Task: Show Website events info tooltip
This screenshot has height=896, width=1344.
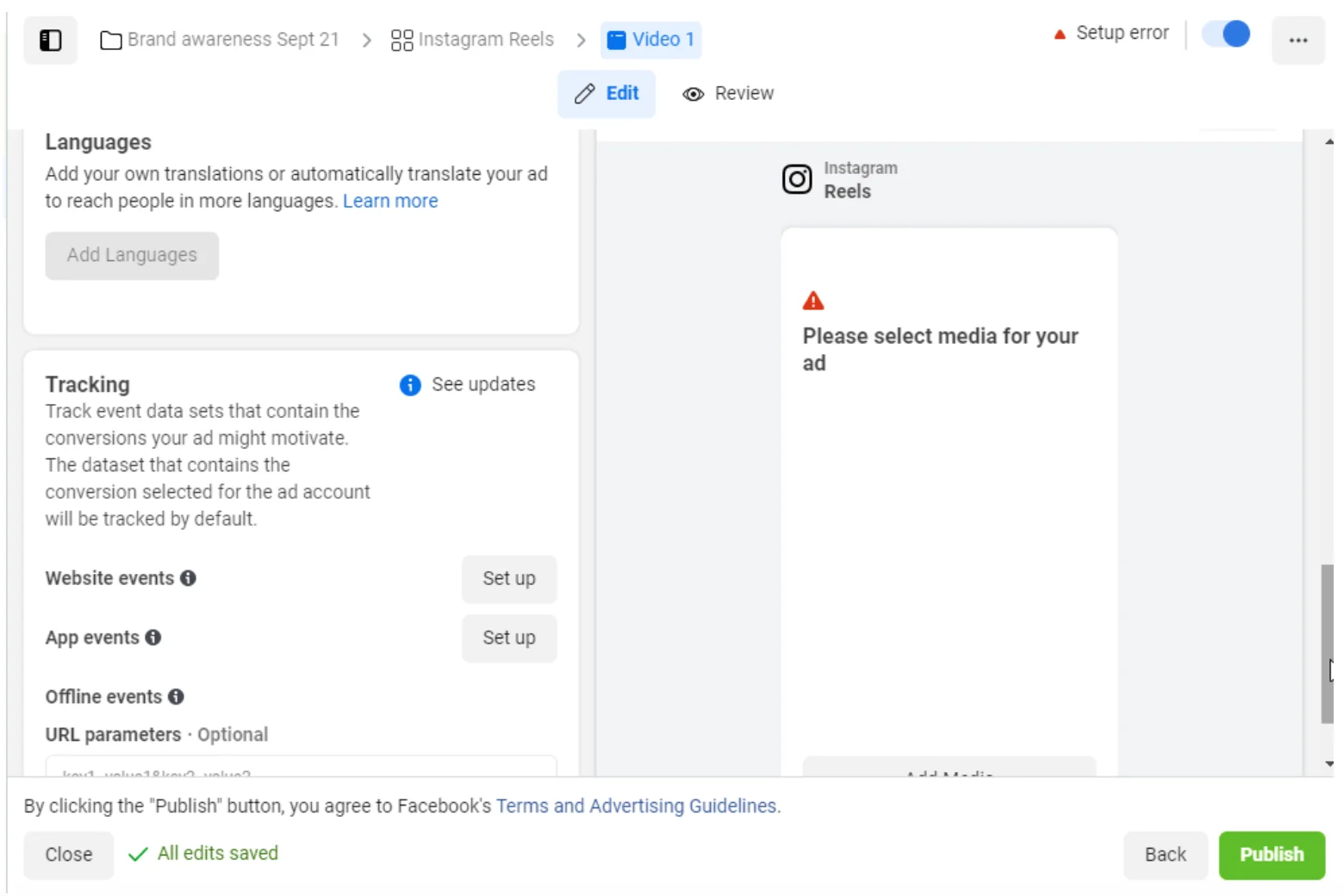Action: [x=188, y=578]
